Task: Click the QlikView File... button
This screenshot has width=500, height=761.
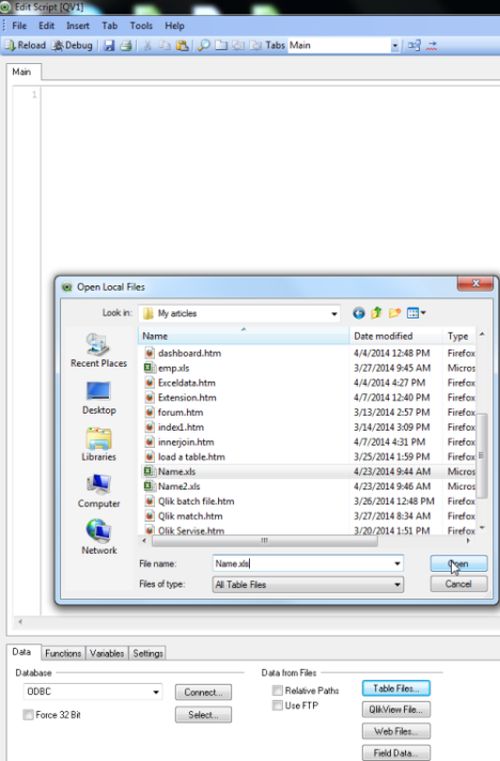Action: (x=396, y=710)
